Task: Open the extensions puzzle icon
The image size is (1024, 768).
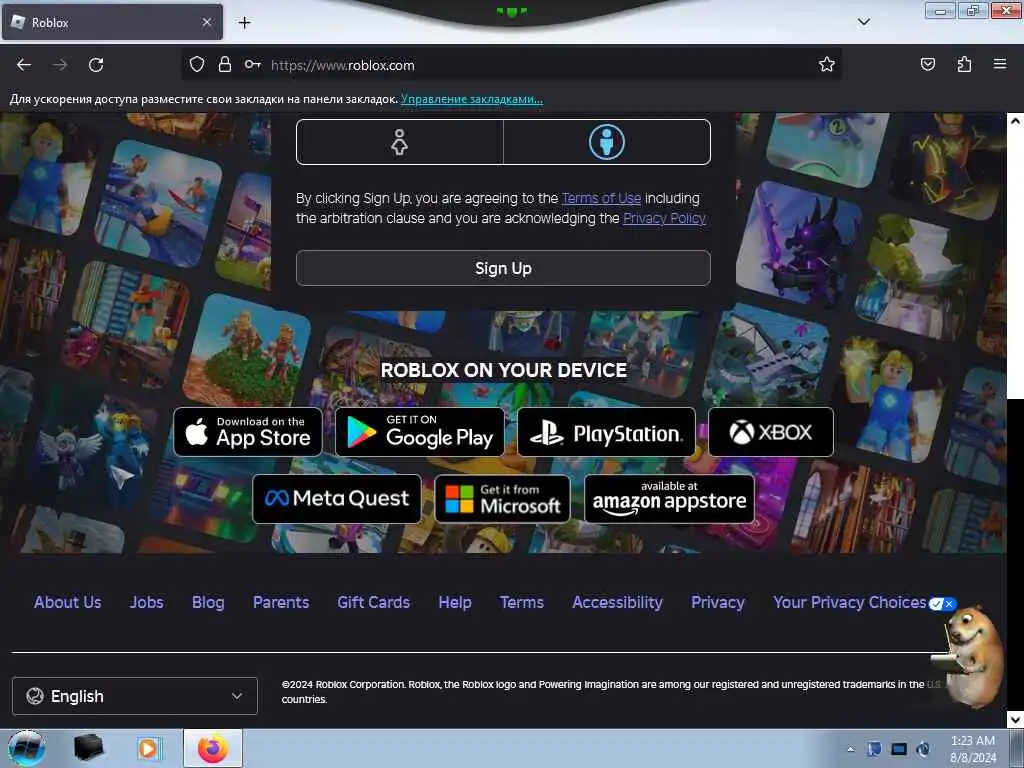Action: [x=964, y=64]
